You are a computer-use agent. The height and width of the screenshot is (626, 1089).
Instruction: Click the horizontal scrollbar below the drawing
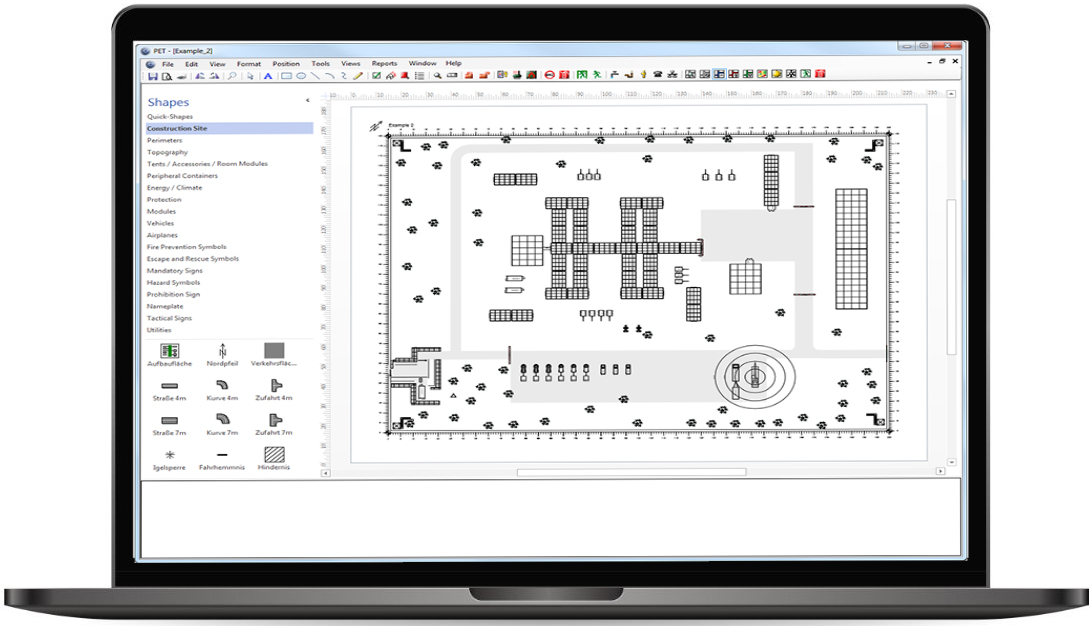[x=630, y=469]
